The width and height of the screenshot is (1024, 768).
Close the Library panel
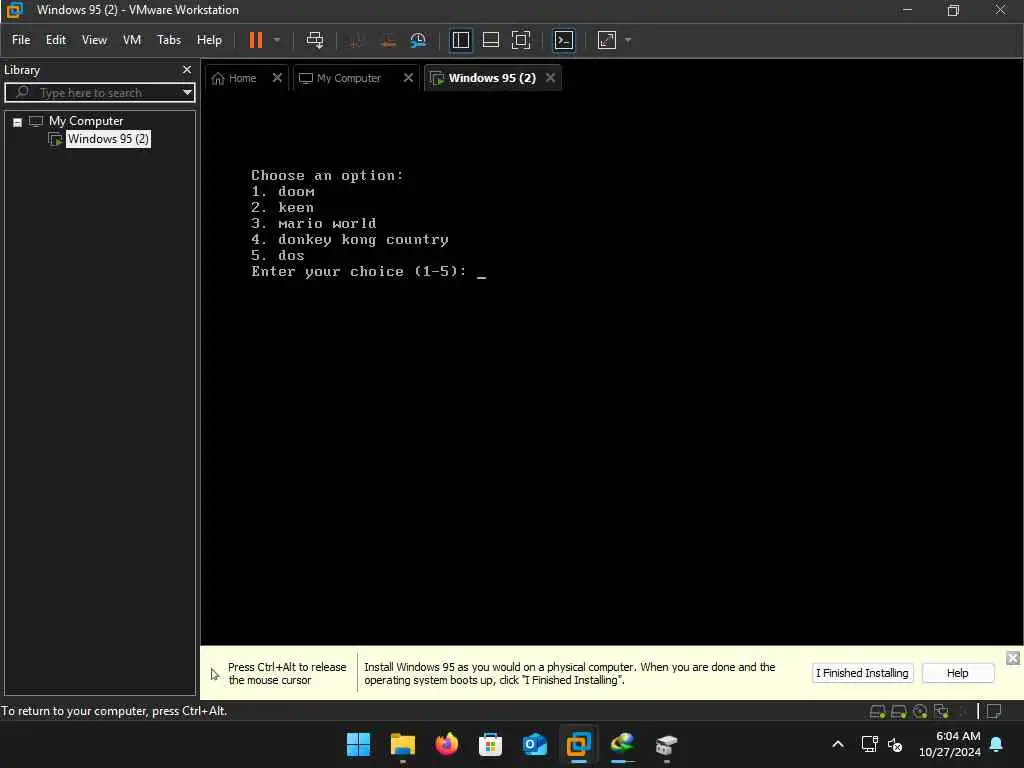(x=187, y=70)
